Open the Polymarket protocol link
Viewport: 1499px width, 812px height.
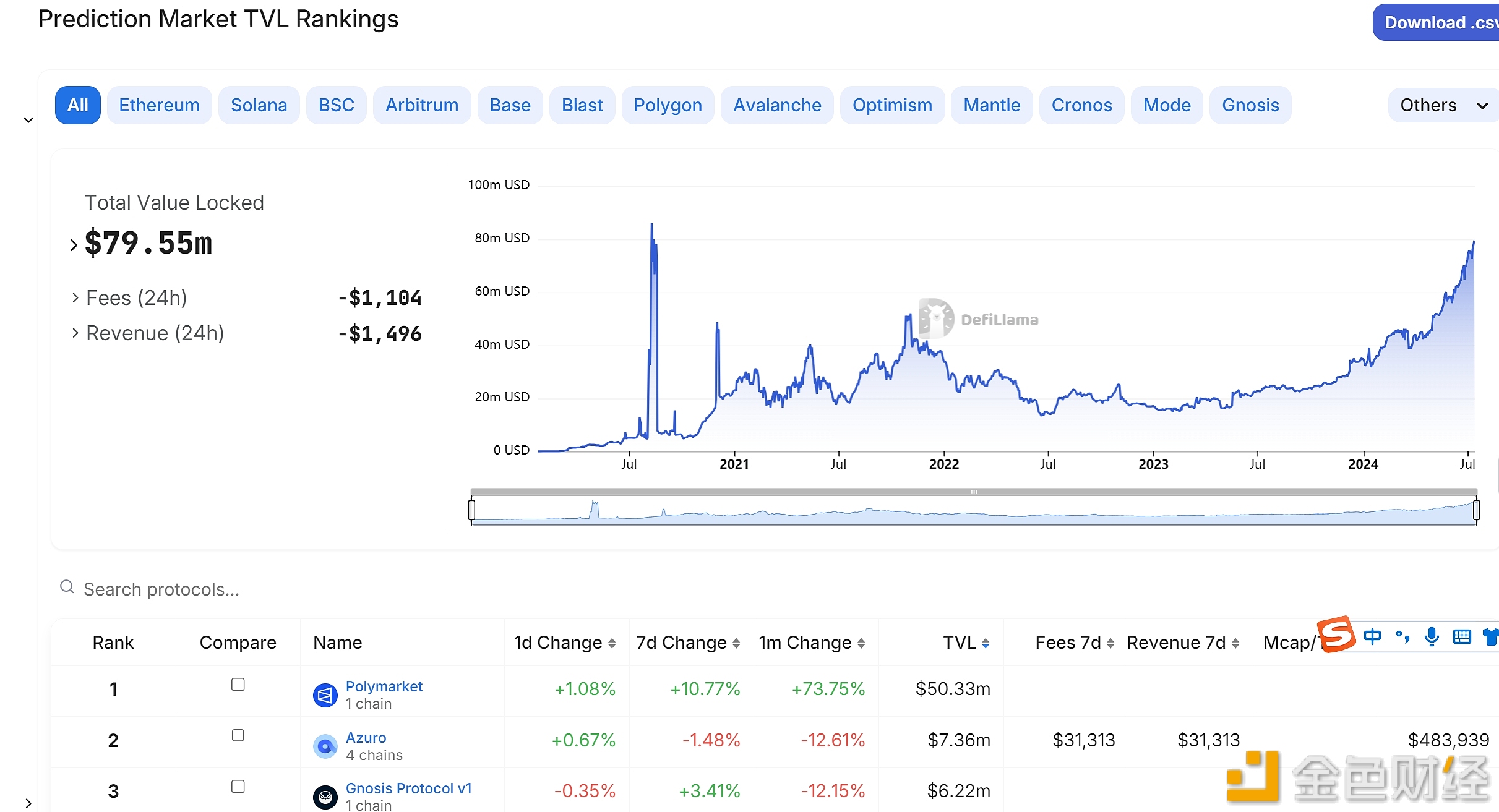[x=384, y=686]
